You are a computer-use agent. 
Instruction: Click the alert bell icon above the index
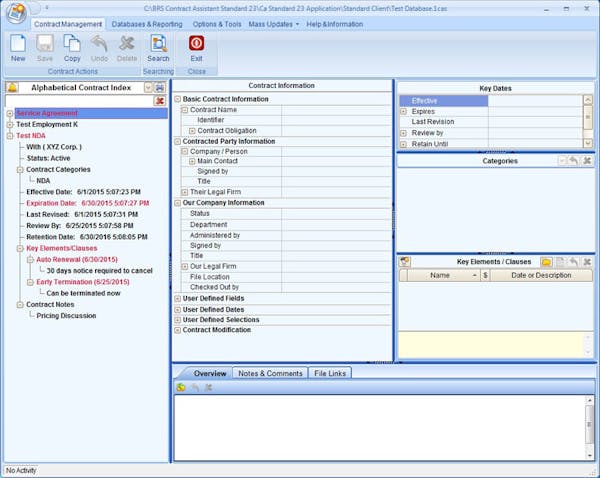point(12,88)
